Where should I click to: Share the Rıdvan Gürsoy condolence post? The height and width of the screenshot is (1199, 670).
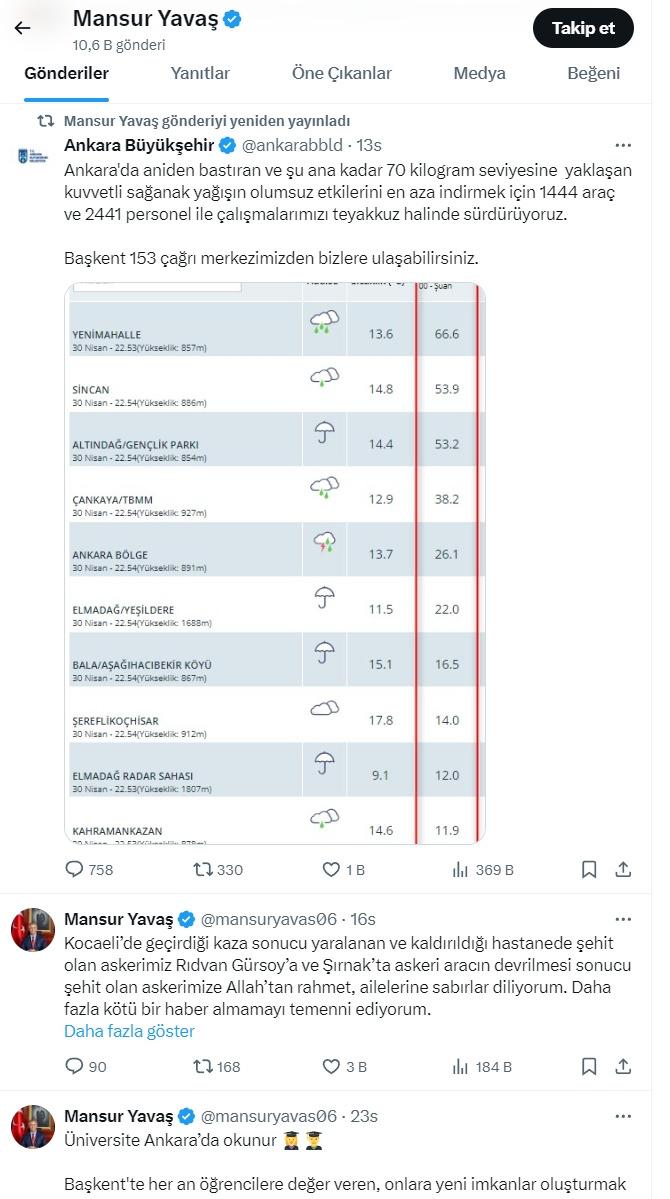click(x=623, y=1066)
